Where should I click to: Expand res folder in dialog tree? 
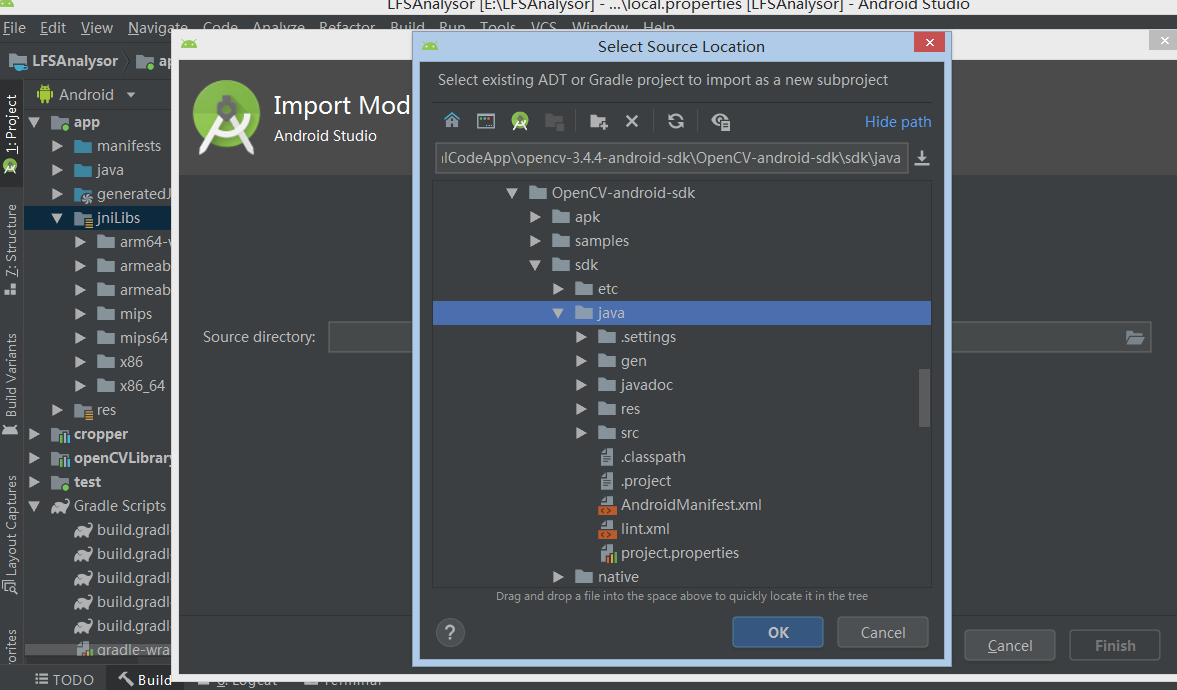[582, 409]
